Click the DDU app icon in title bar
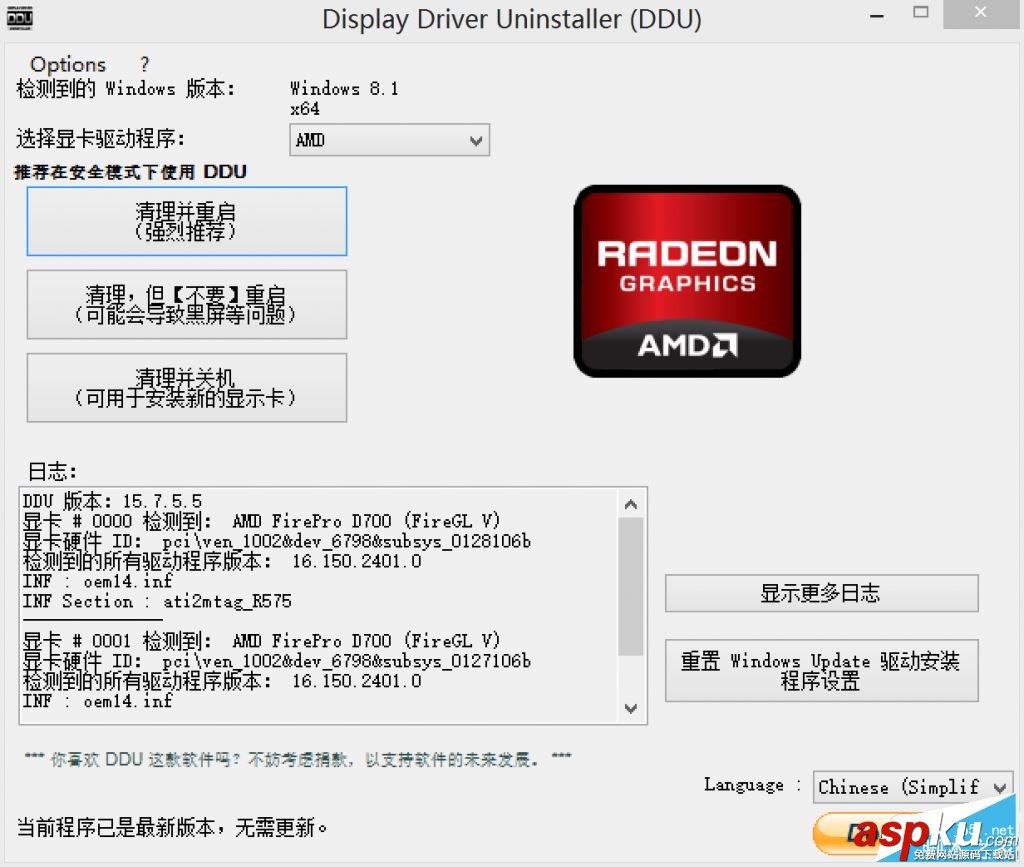Image resolution: width=1024 pixels, height=867 pixels. (x=20, y=18)
